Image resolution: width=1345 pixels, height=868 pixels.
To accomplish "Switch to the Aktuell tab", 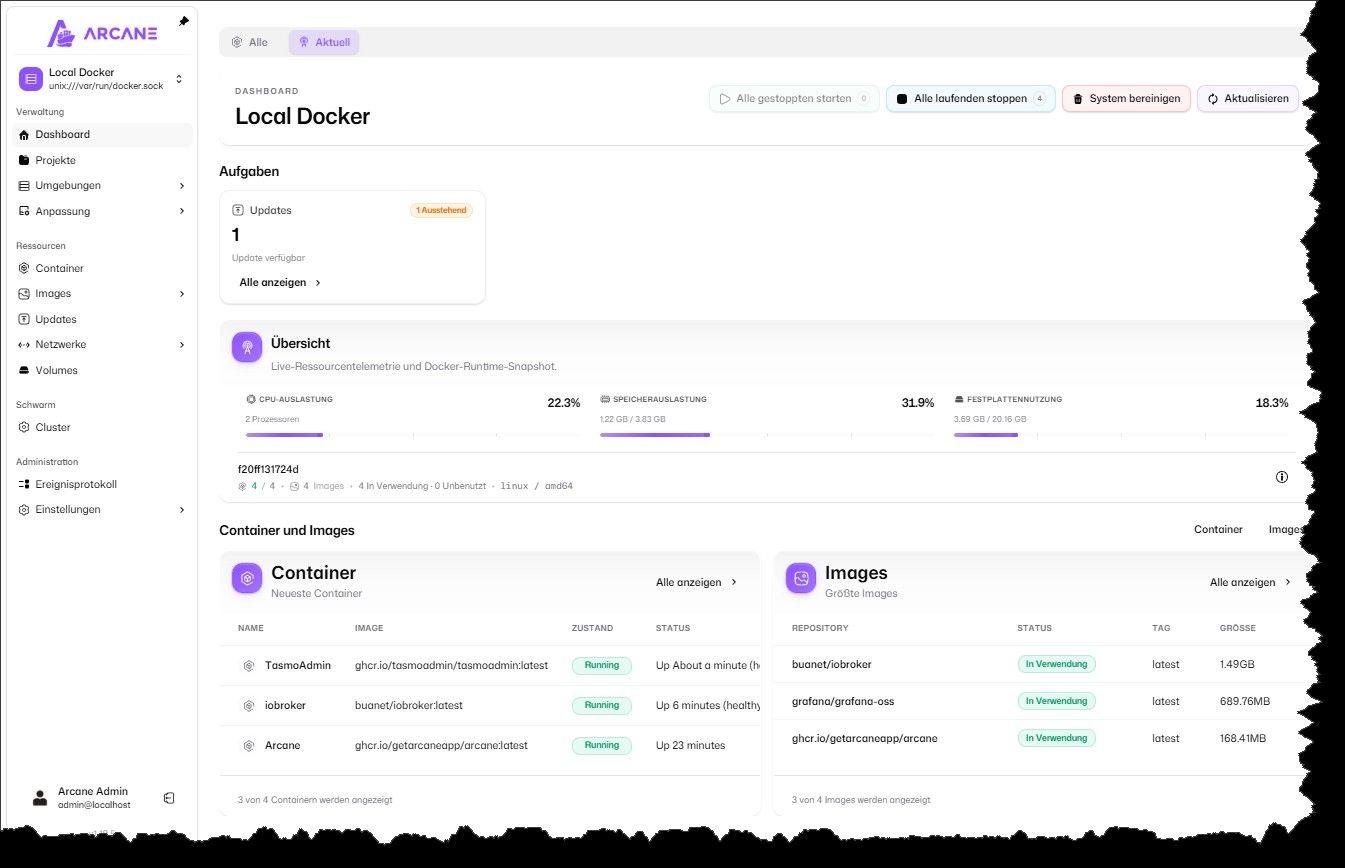I will pos(324,42).
